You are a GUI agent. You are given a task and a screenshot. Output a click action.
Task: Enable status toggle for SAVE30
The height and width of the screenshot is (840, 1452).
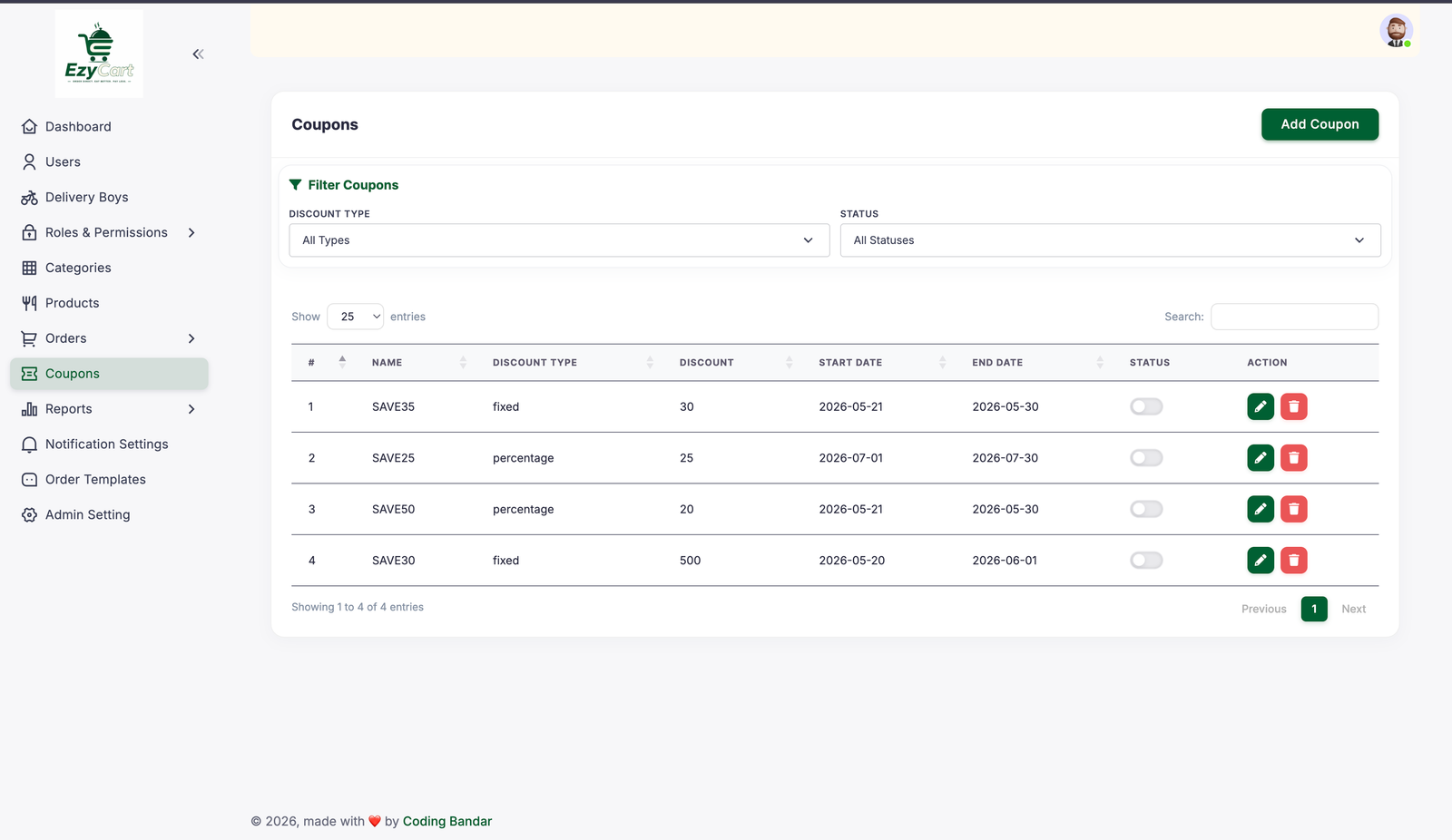click(1146, 561)
